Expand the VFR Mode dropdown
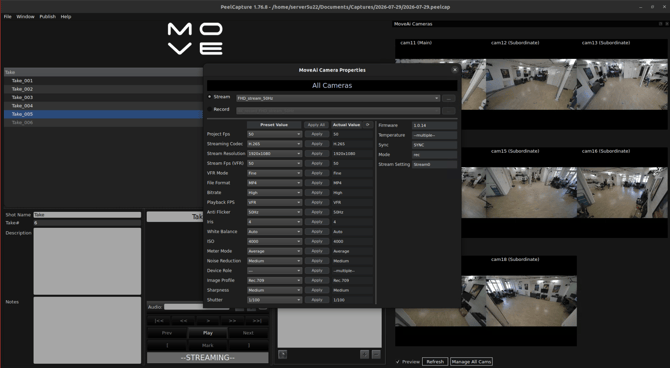 click(x=274, y=173)
